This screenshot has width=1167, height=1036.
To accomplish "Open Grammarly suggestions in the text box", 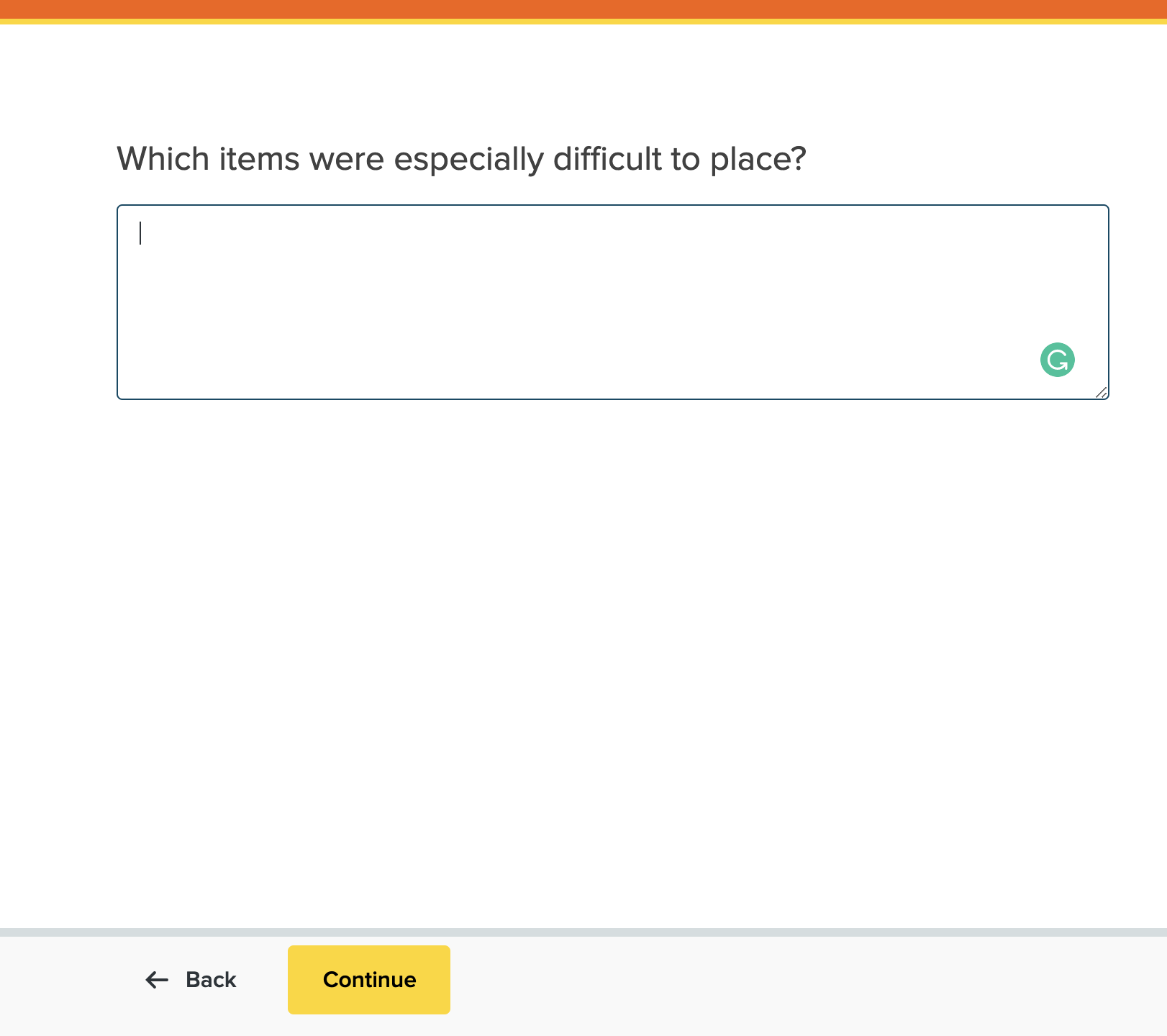I will (1057, 360).
